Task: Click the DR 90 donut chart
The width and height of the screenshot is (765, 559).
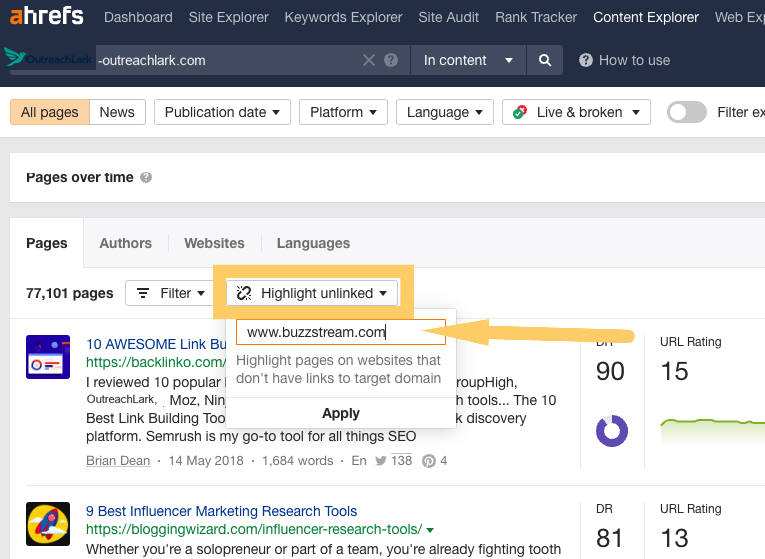Action: [x=612, y=431]
